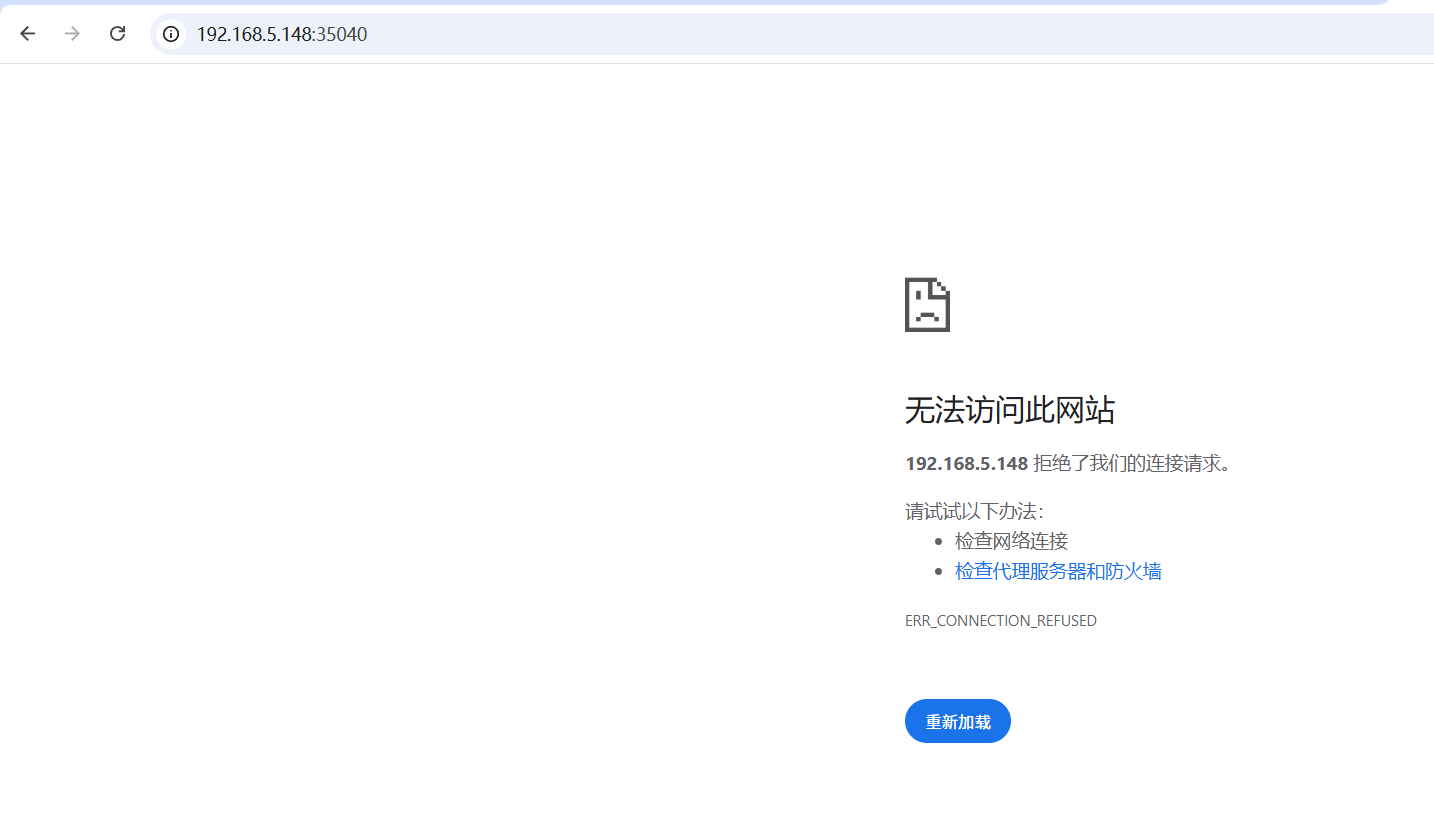Click the sad page error icon
Image resolution: width=1434 pixels, height=836 pixels.
927,305
